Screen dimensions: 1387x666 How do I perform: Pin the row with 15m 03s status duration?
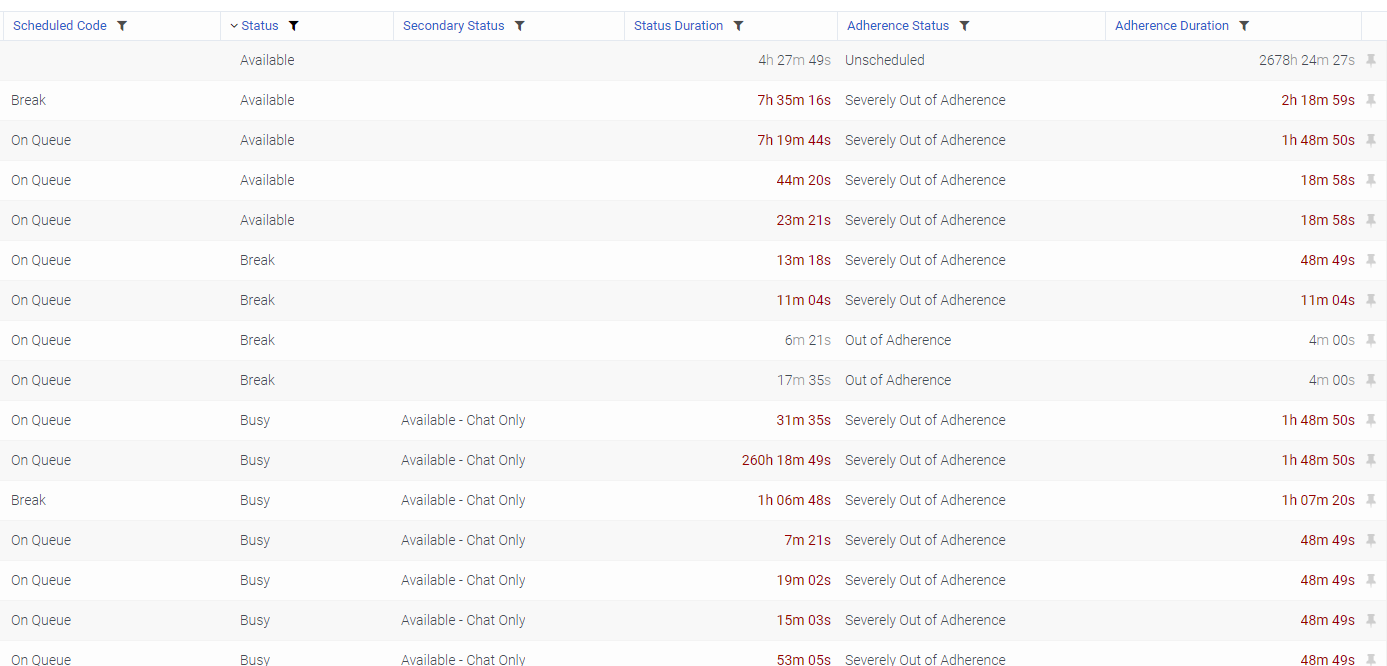1371,620
